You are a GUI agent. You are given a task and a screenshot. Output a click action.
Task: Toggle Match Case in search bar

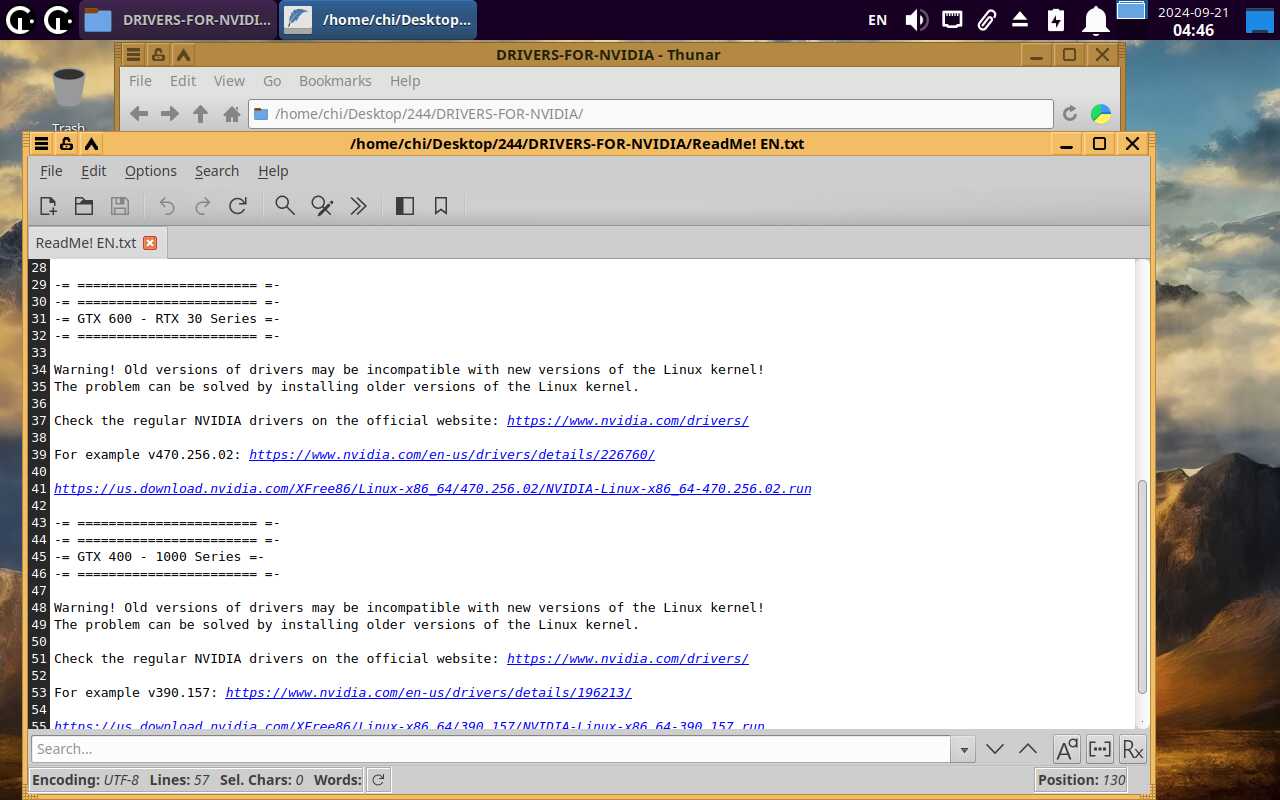pyautogui.click(x=1067, y=749)
